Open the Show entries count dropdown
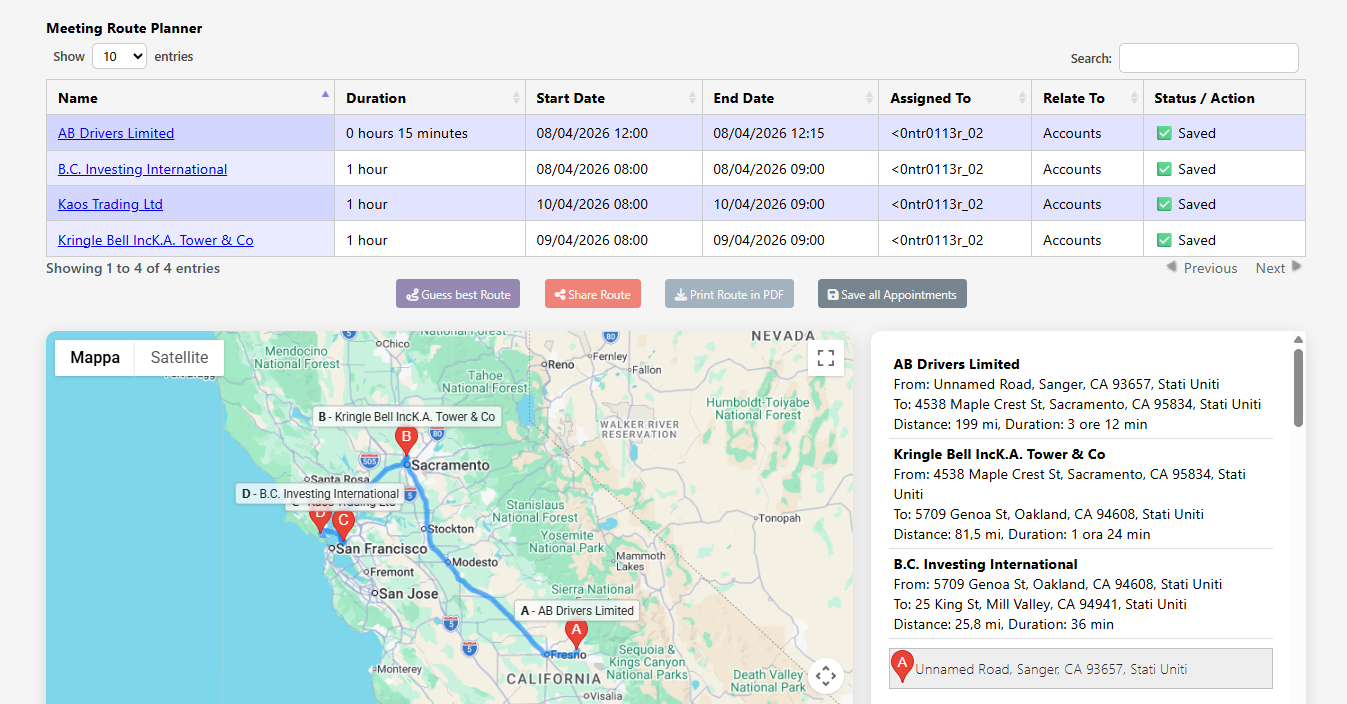This screenshot has height=704, width=1347. [x=119, y=57]
